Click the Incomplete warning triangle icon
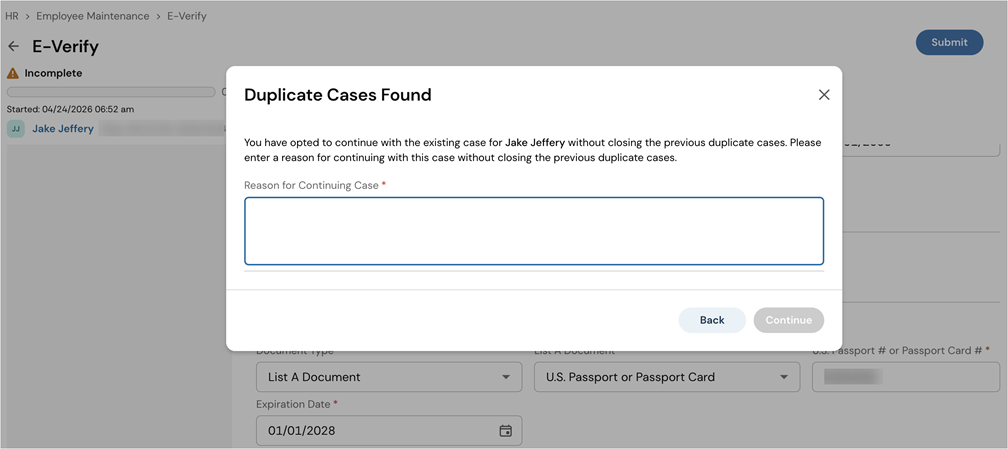The width and height of the screenshot is (1008, 449). (x=13, y=73)
